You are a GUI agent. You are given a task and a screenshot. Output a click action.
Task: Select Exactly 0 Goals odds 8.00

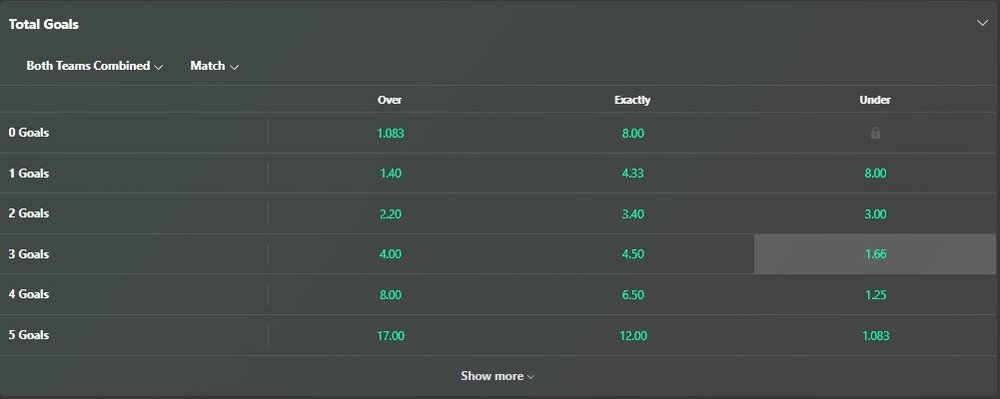pos(633,133)
